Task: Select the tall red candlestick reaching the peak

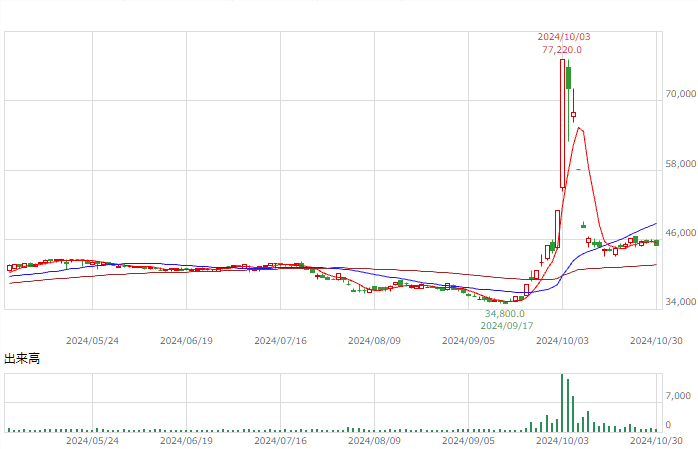Action: 563,123
